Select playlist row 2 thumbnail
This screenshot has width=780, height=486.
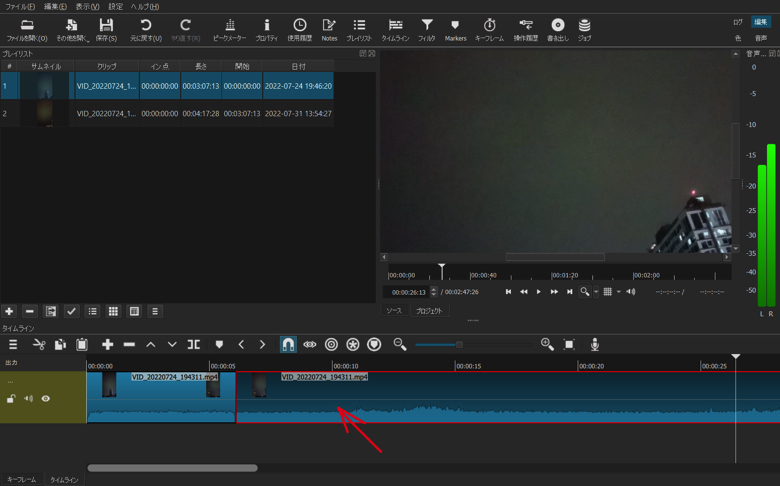pos(45,113)
